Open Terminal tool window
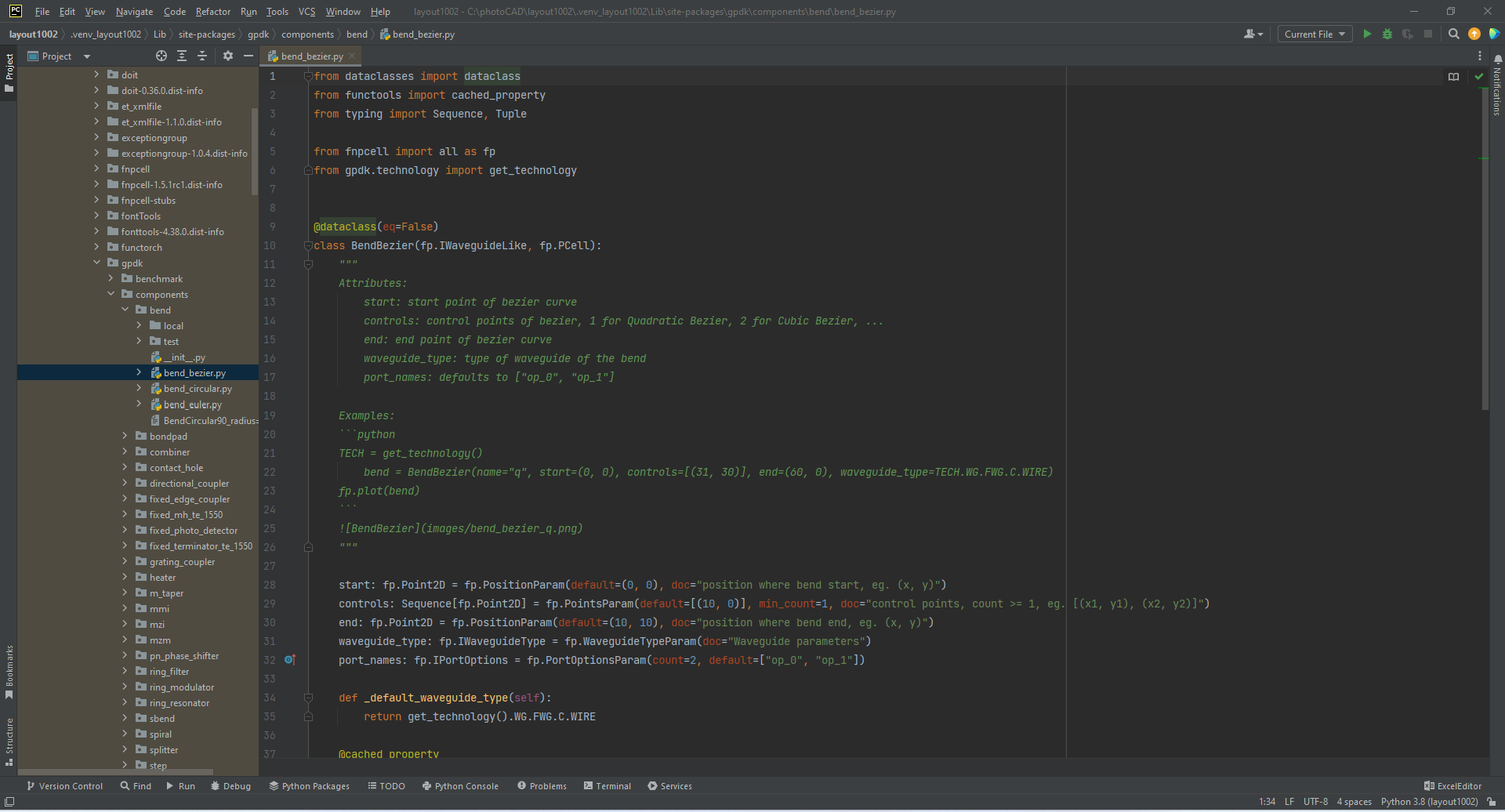Image resolution: width=1505 pixels, height=812 pixels. click(x=607, y=786)
